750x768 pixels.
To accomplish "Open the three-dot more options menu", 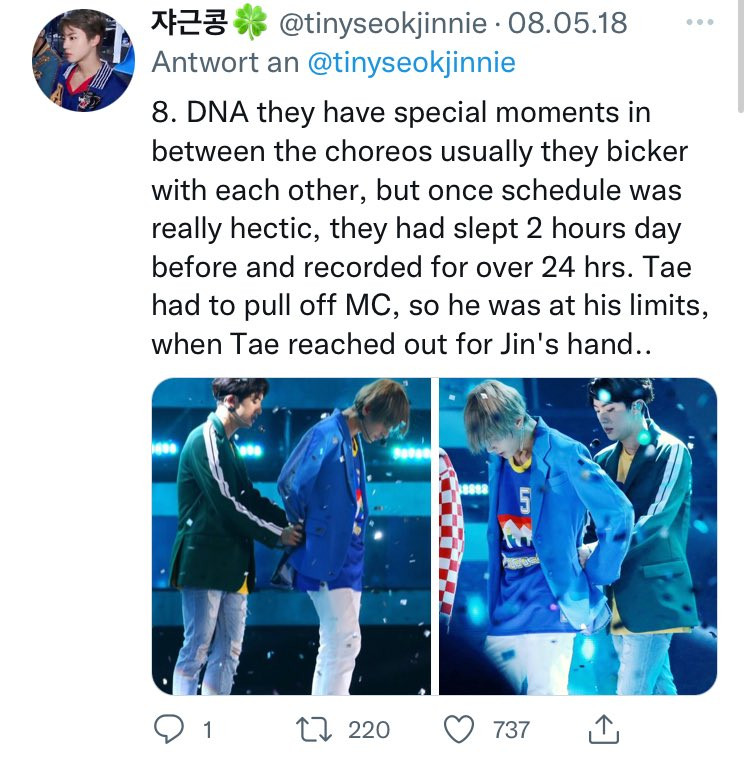I will [700, 22].
